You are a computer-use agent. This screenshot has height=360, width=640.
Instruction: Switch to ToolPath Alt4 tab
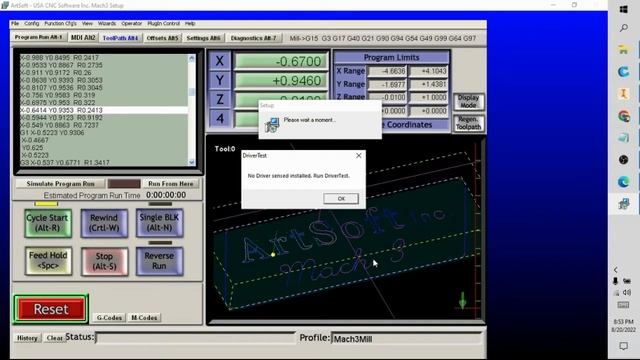point(120,38)
